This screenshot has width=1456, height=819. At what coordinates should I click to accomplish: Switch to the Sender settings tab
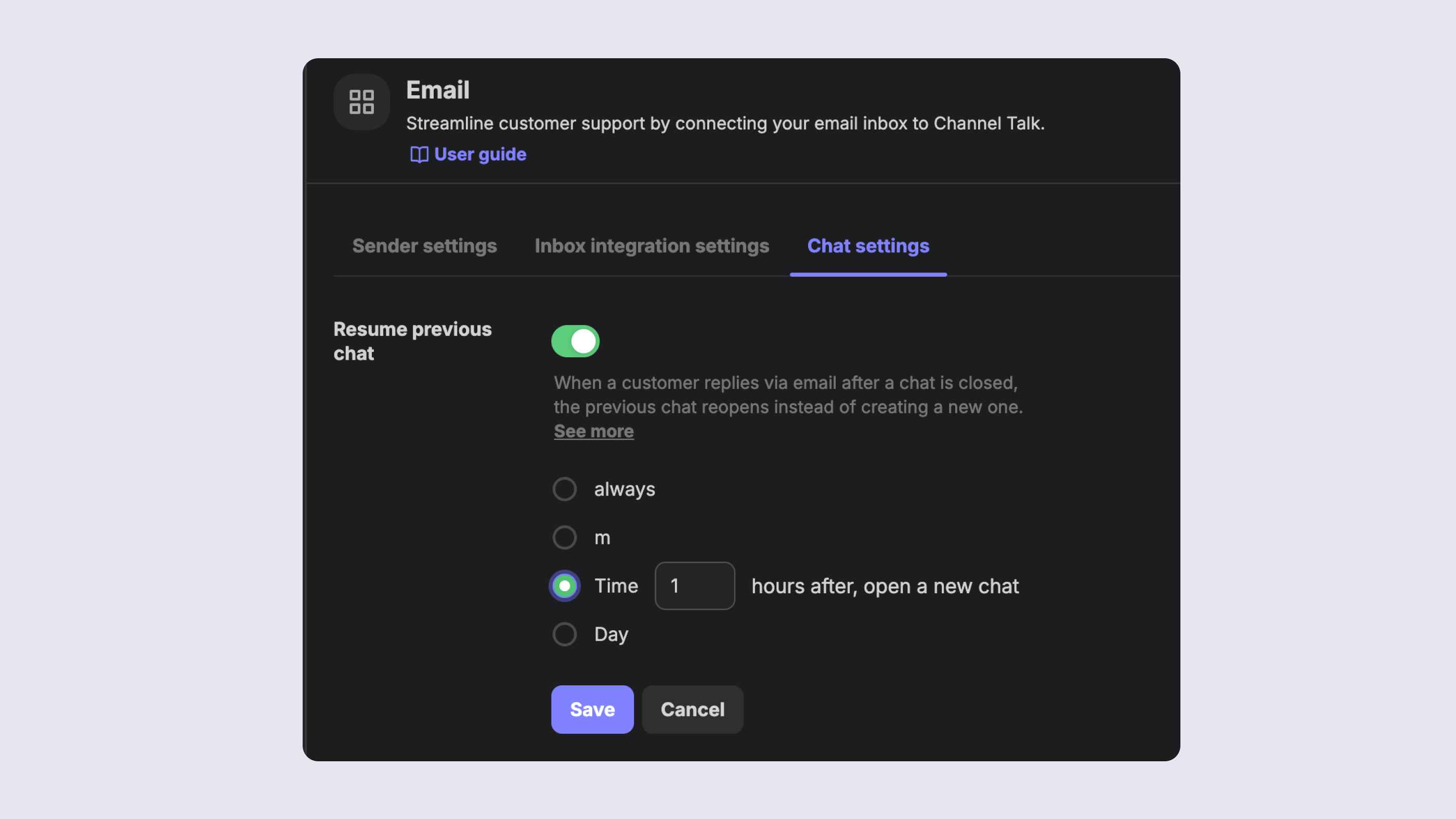[x=424, y=246]
